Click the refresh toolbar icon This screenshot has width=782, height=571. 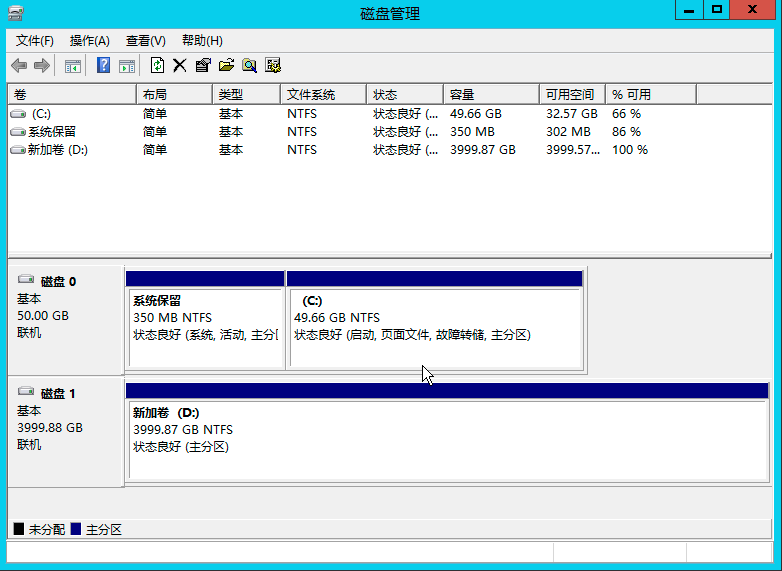point(157,65)
